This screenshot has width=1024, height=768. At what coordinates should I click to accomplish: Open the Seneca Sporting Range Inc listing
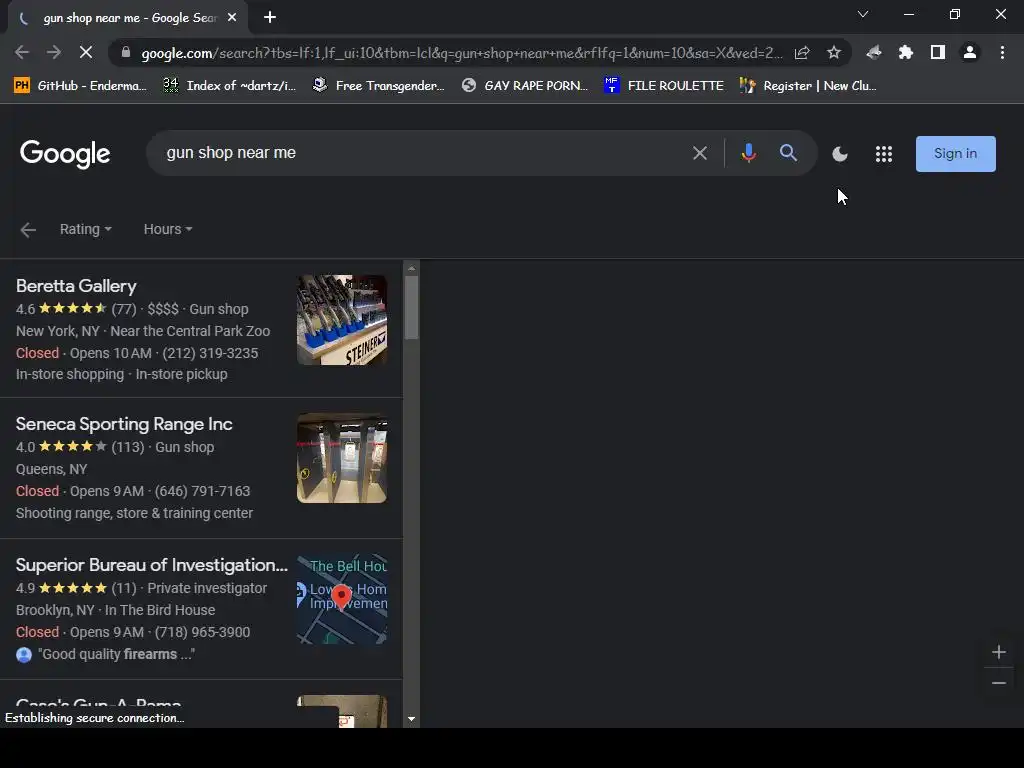pyautogui.click(x=124, y=424)
